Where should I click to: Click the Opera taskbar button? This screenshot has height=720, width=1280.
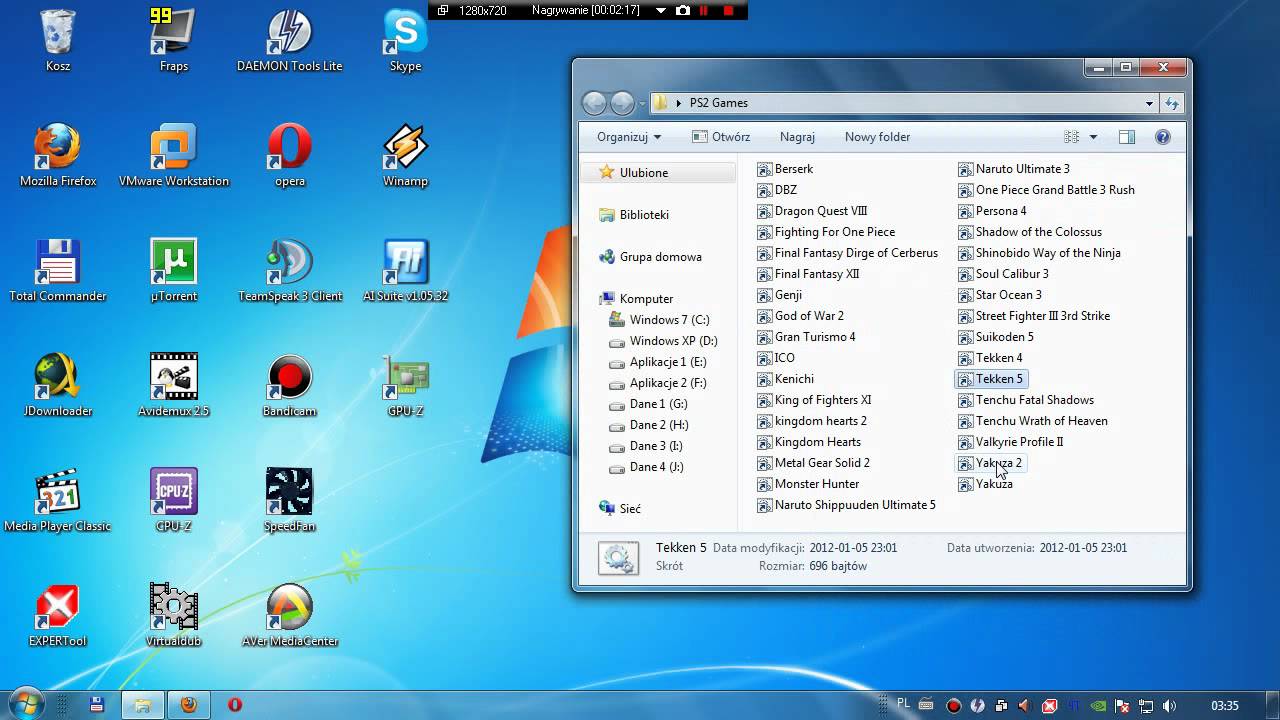coord(235,705)
